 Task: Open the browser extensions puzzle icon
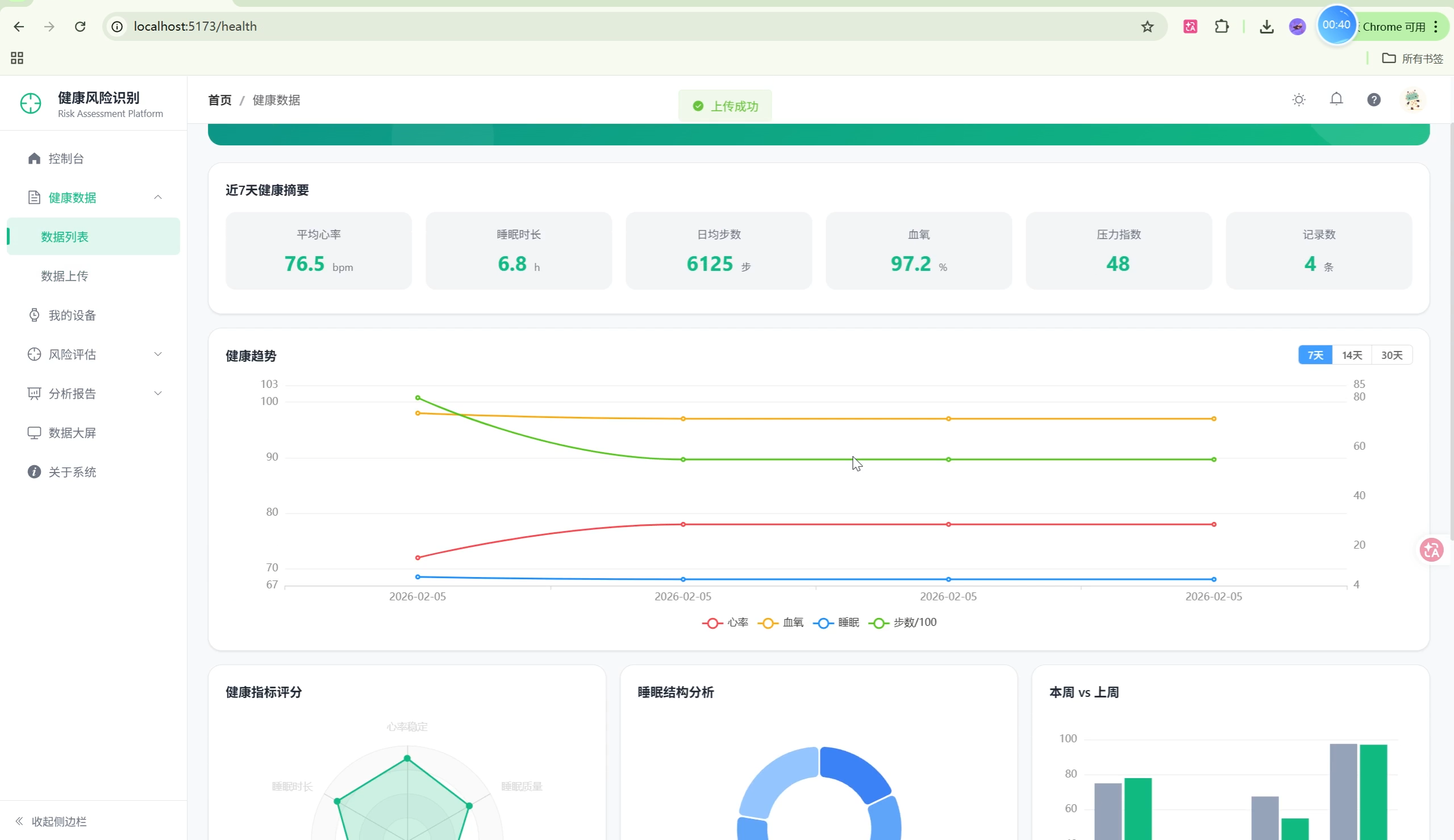[1221, 27]
